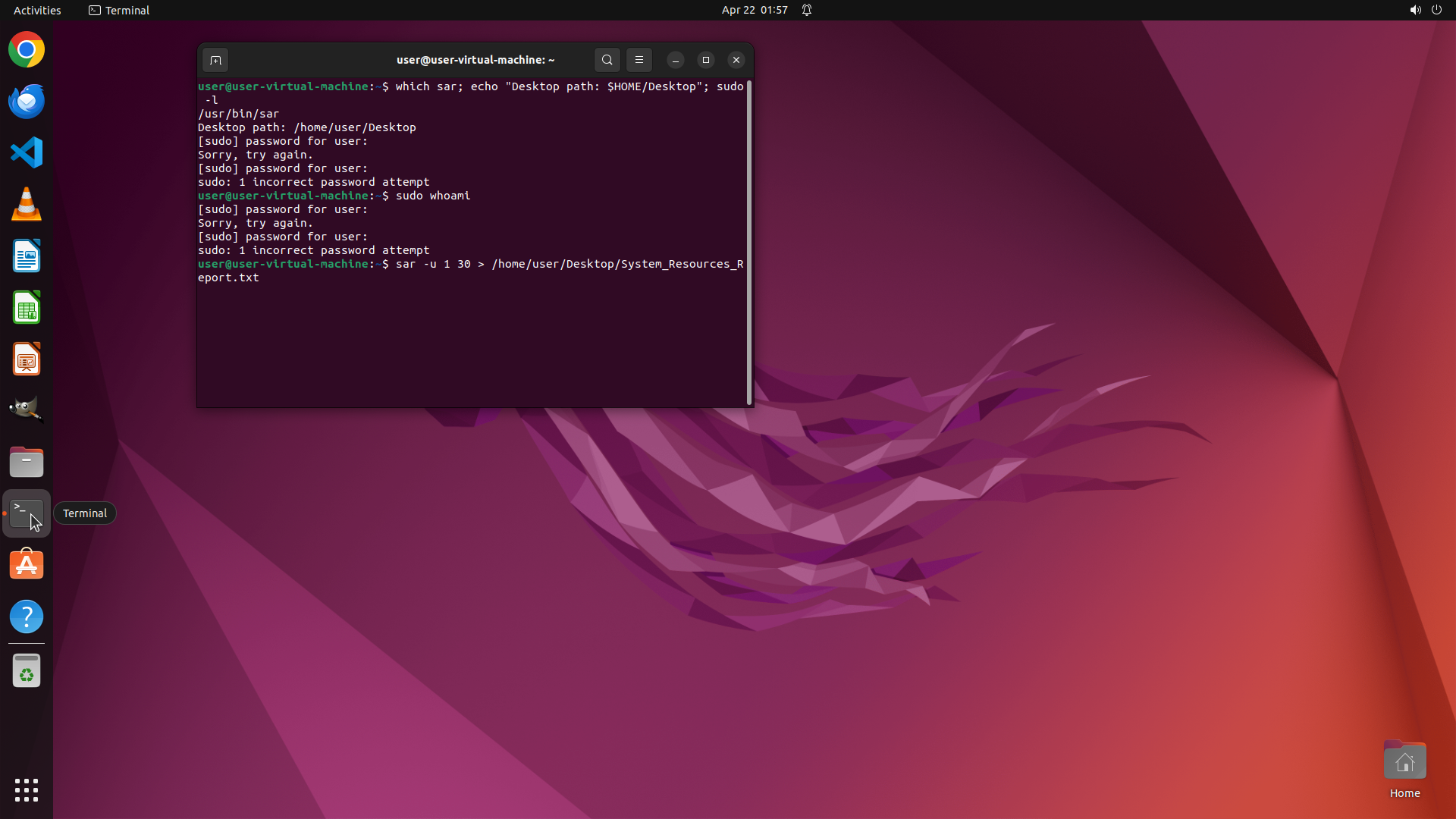Open LibreOffice Impress from dock
Screen dimensions: 1456x819
[27, 359]
